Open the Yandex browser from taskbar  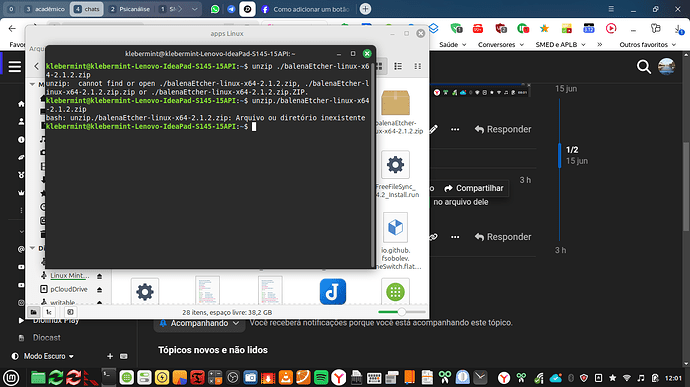338,378
